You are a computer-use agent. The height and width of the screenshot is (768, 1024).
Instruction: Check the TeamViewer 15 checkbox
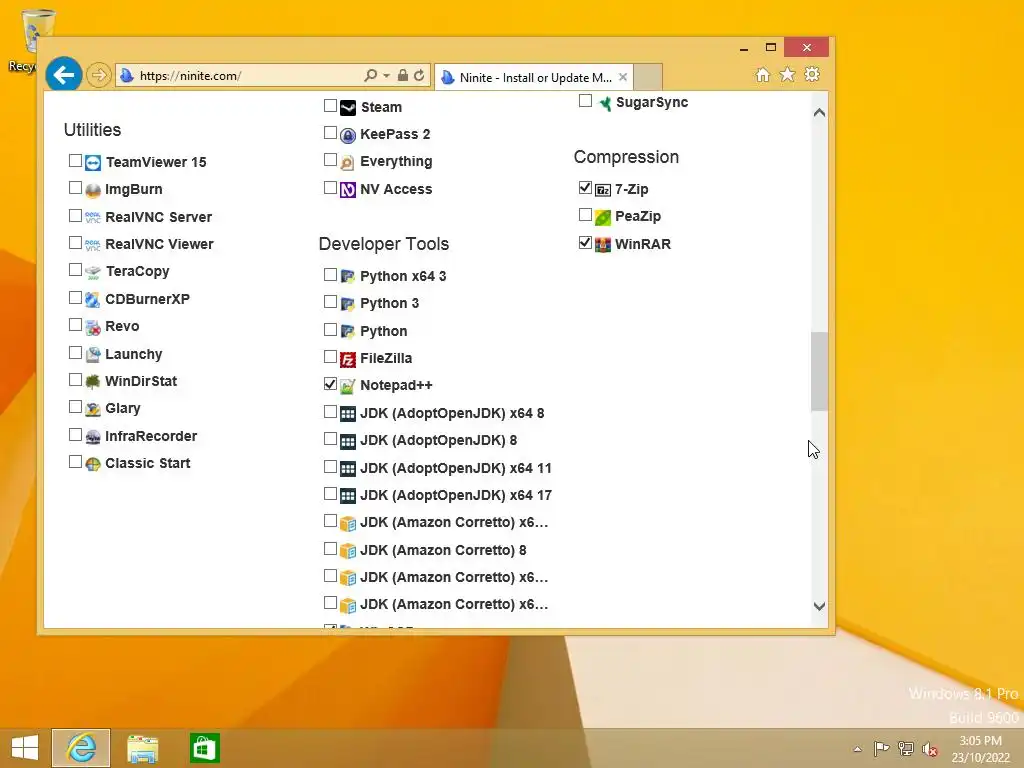click(75, 161)
